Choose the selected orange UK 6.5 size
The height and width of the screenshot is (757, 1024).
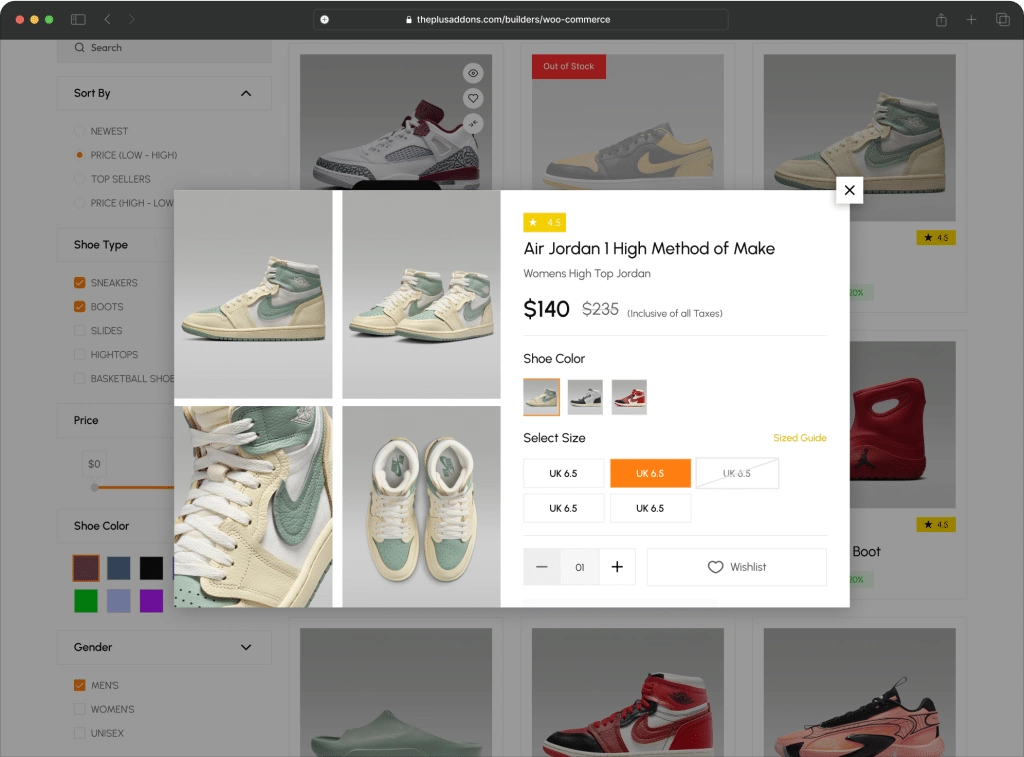point(650,472)
